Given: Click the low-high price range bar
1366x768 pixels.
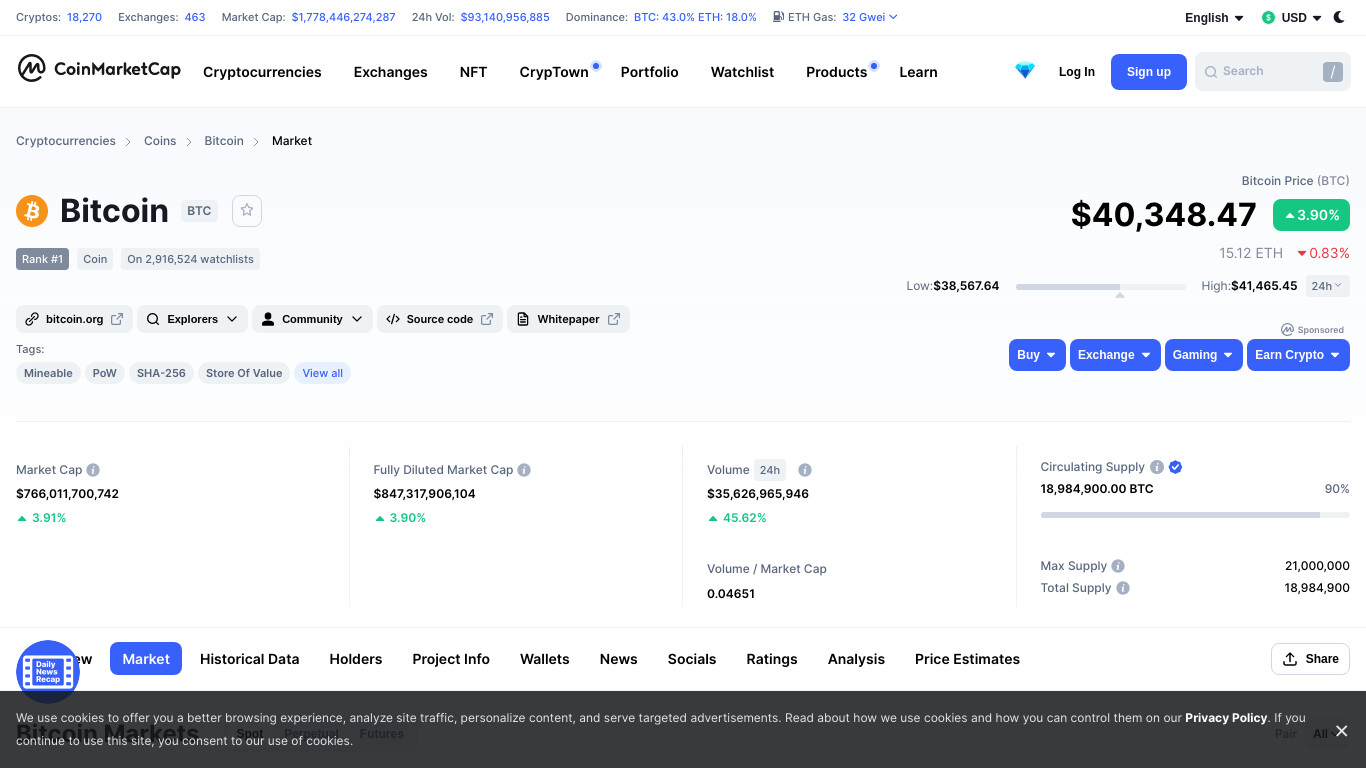Looking at the screenshot, I should click(x=1100, y=287).
